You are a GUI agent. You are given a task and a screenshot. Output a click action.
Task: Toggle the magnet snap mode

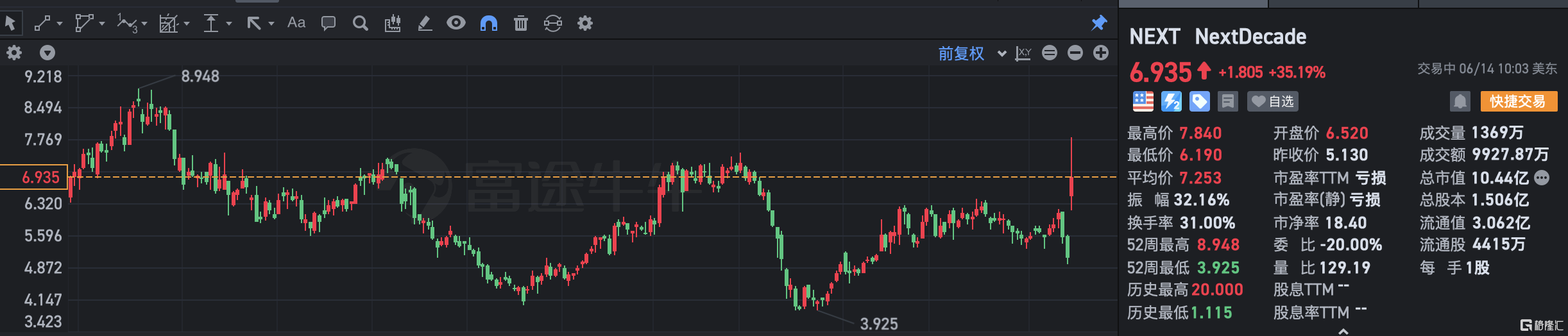point(489,24)
